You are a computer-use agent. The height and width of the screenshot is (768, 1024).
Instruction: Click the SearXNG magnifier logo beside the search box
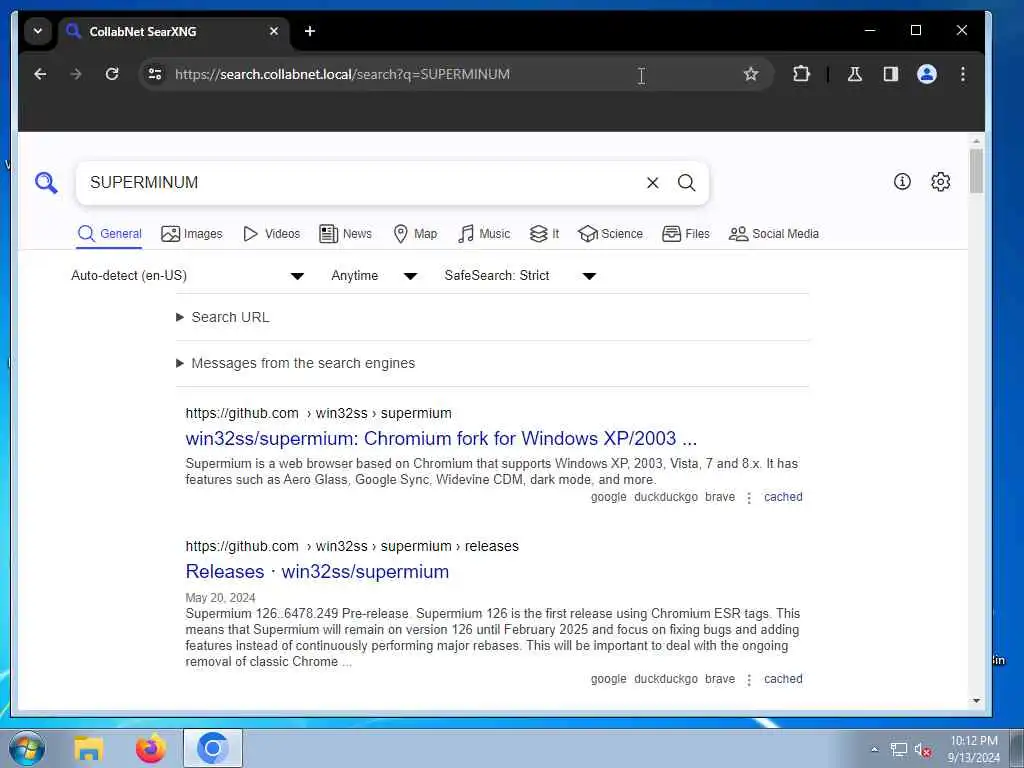pos(46,183)
